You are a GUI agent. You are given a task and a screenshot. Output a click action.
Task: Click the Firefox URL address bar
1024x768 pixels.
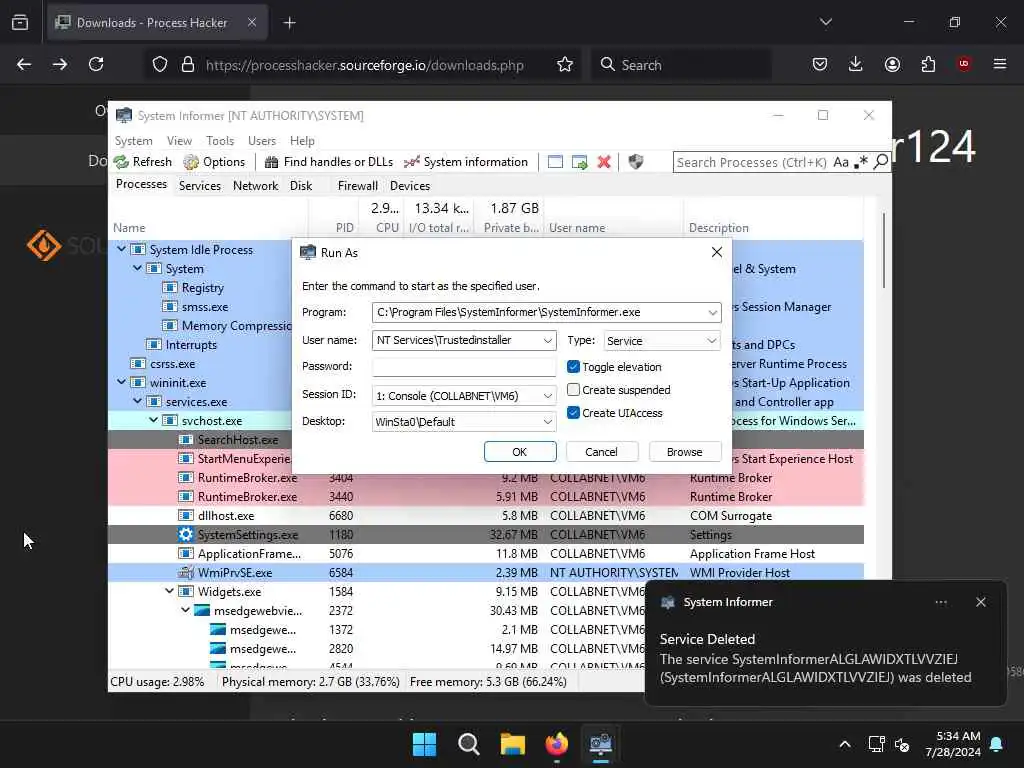tap(364, 65)
